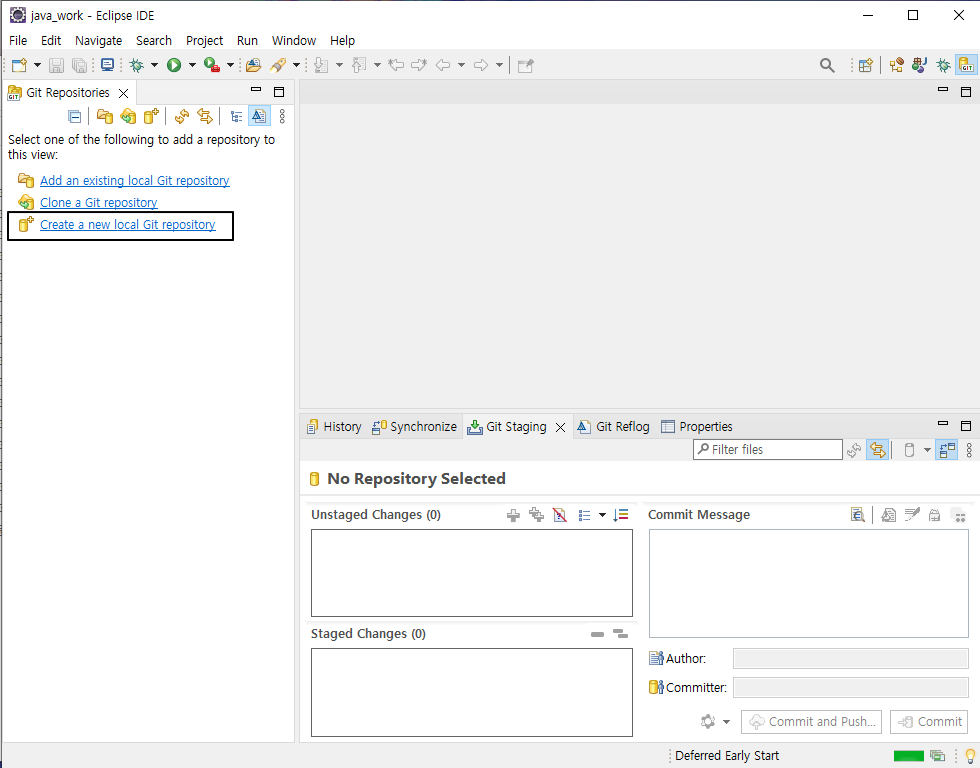This screenshot has height=768, width=980.
Task: Click the Clone repository toolbar icon
Action: tap(128, 116)
